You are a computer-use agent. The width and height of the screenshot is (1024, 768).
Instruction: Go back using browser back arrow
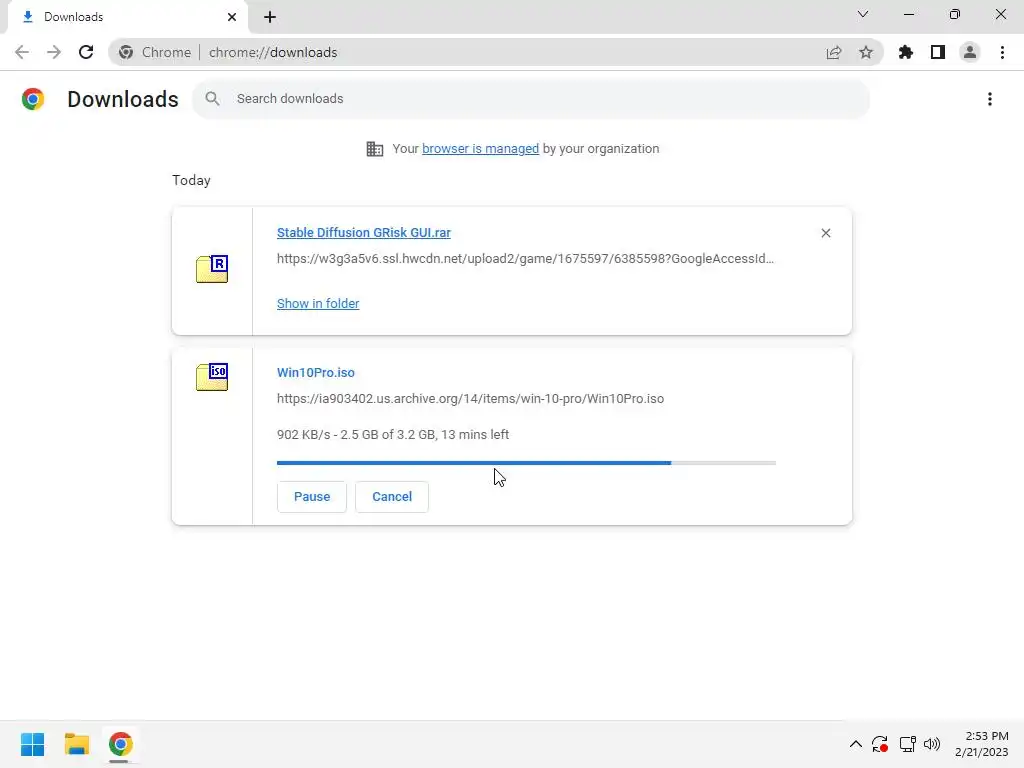click(x=22, y=52)
